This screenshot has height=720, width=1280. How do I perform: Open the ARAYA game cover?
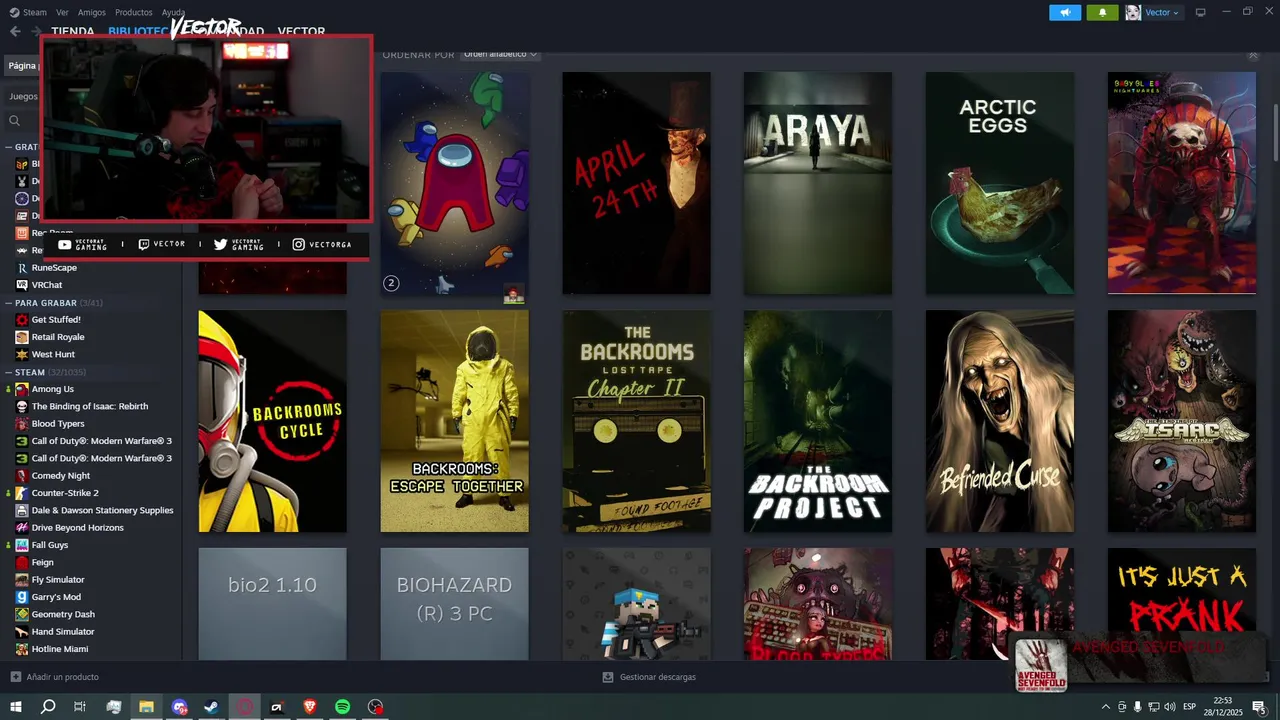(818, 183)
